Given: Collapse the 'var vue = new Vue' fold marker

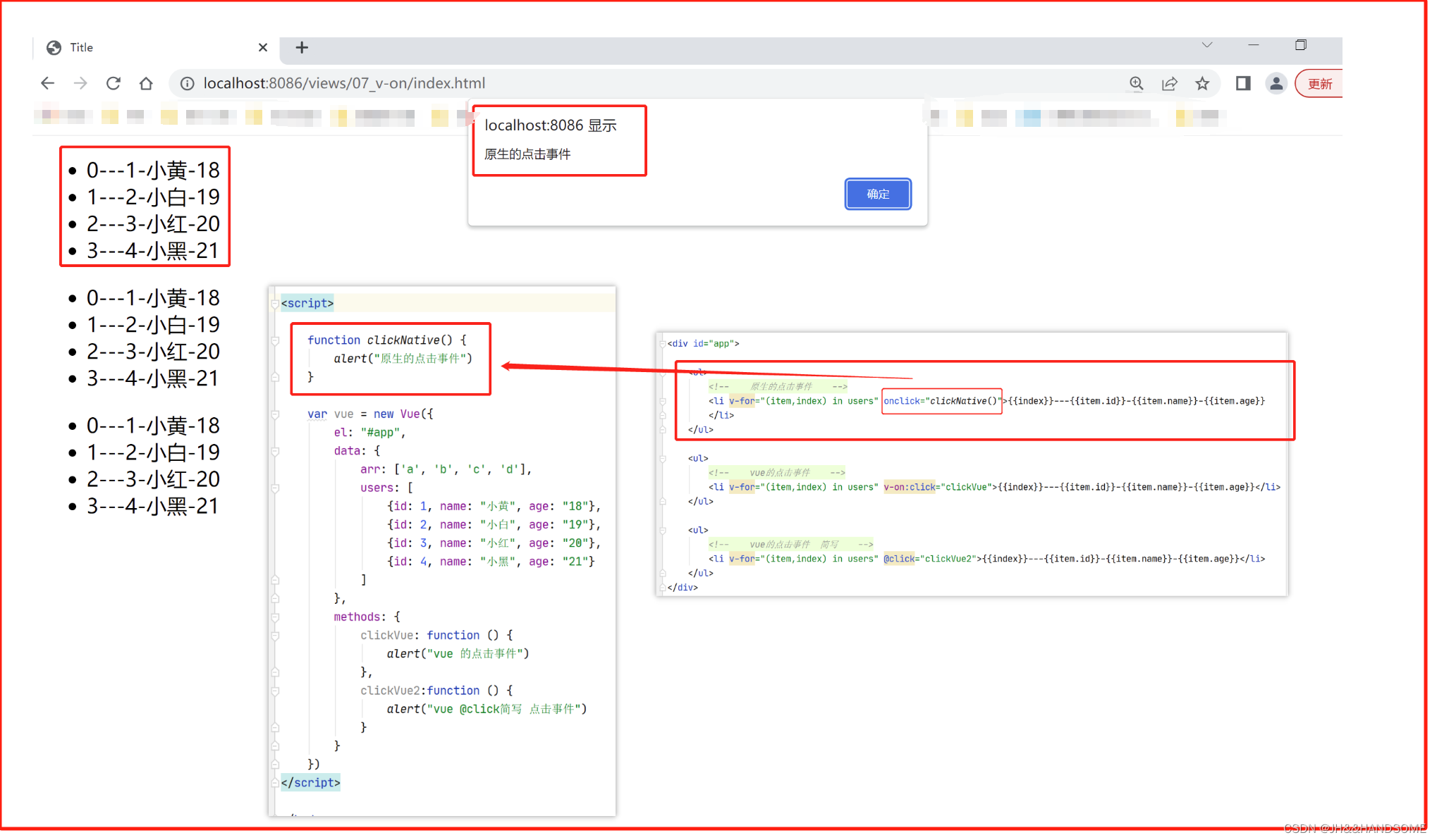Looking at the screenshot, I should (x=275, y=414).
